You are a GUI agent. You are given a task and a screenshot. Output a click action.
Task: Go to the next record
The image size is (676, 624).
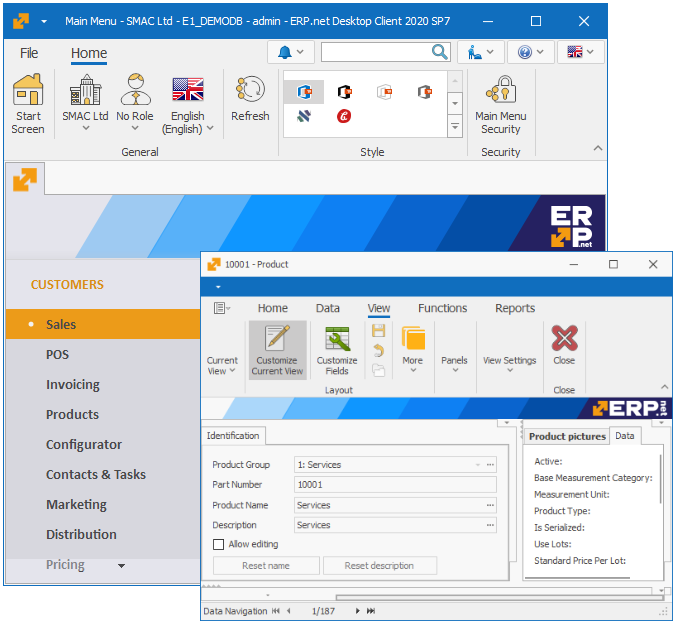tap(357, 611)
